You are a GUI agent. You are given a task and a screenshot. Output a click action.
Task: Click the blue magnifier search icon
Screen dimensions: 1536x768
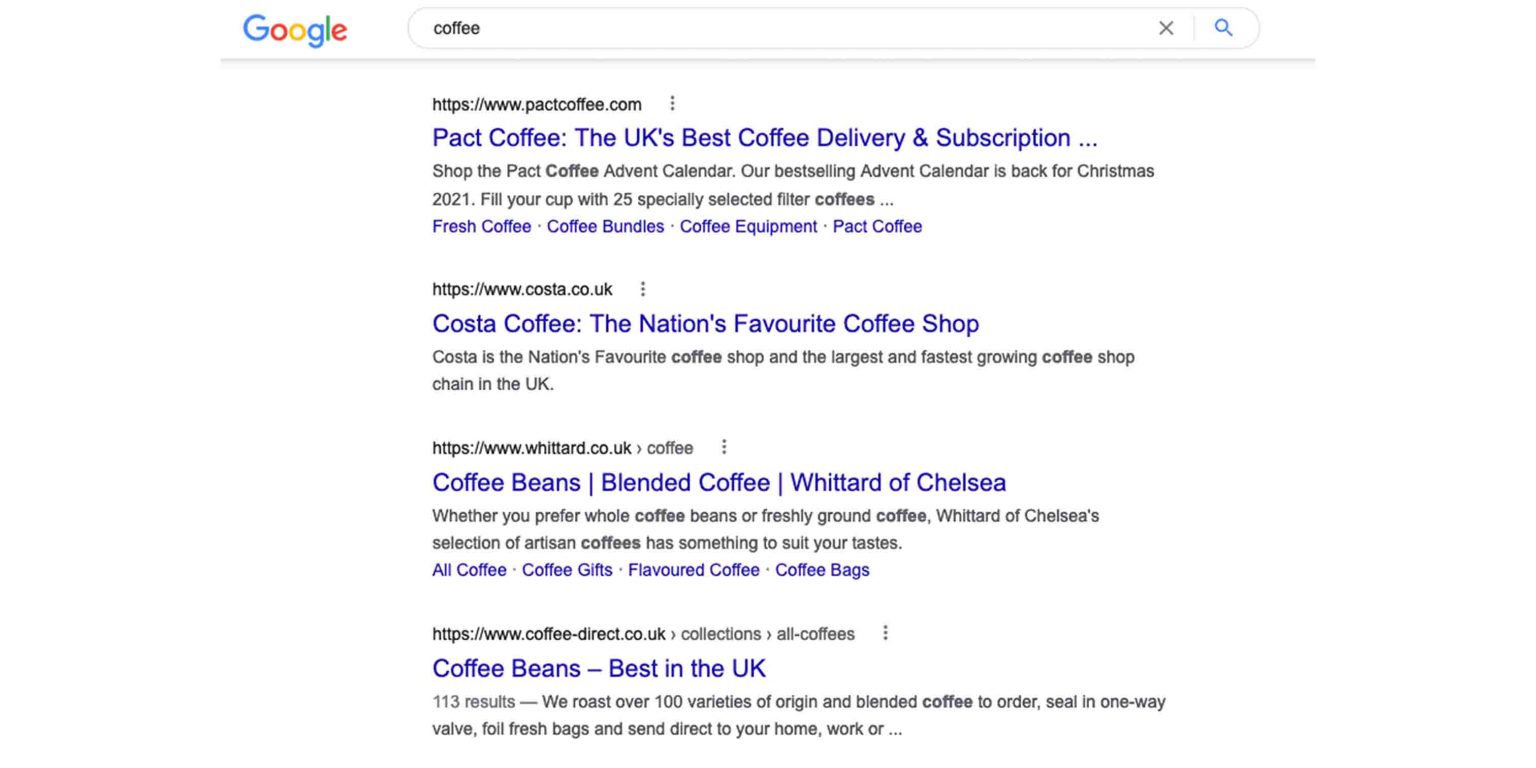click(x=1223, y=28)
